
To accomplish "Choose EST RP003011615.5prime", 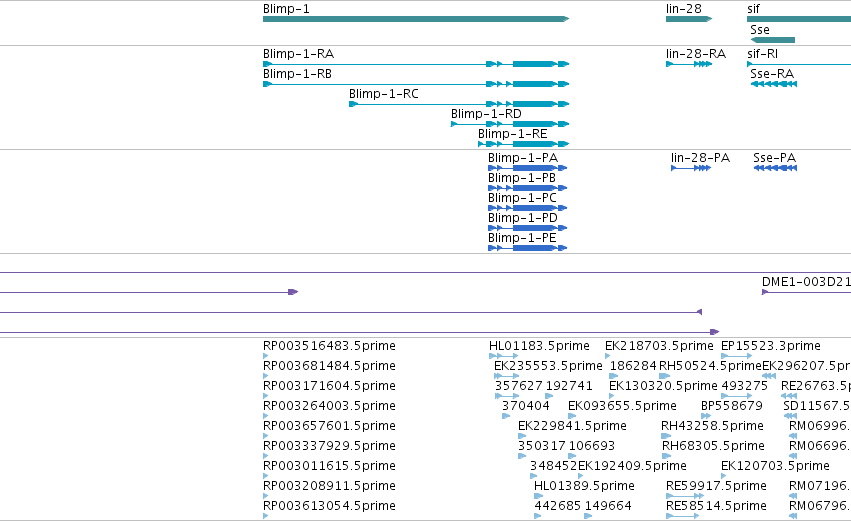I will 329,467.
